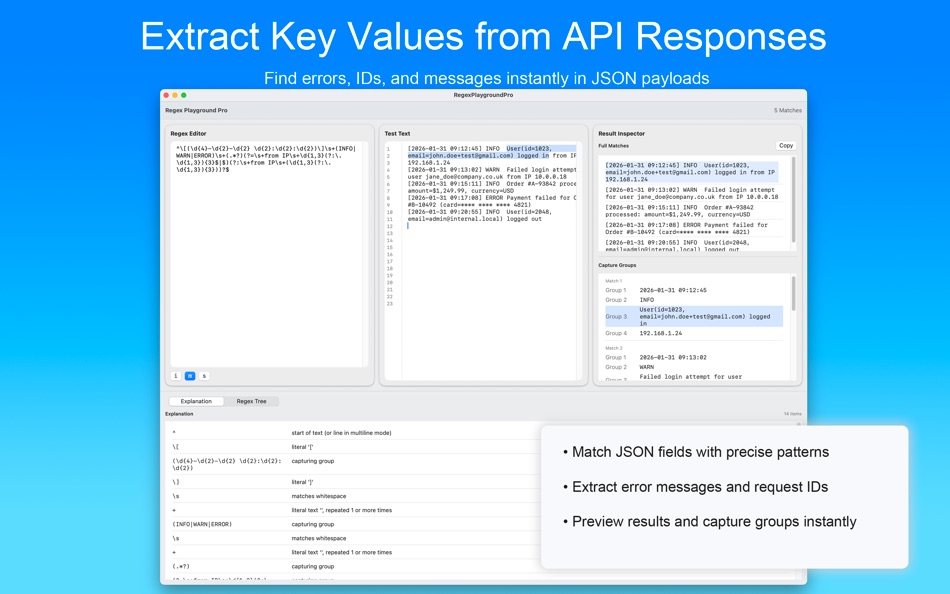Click line number 12 in Test Text gutter
The height and width of the screenshot is (594, 950).
click(390, 226)
